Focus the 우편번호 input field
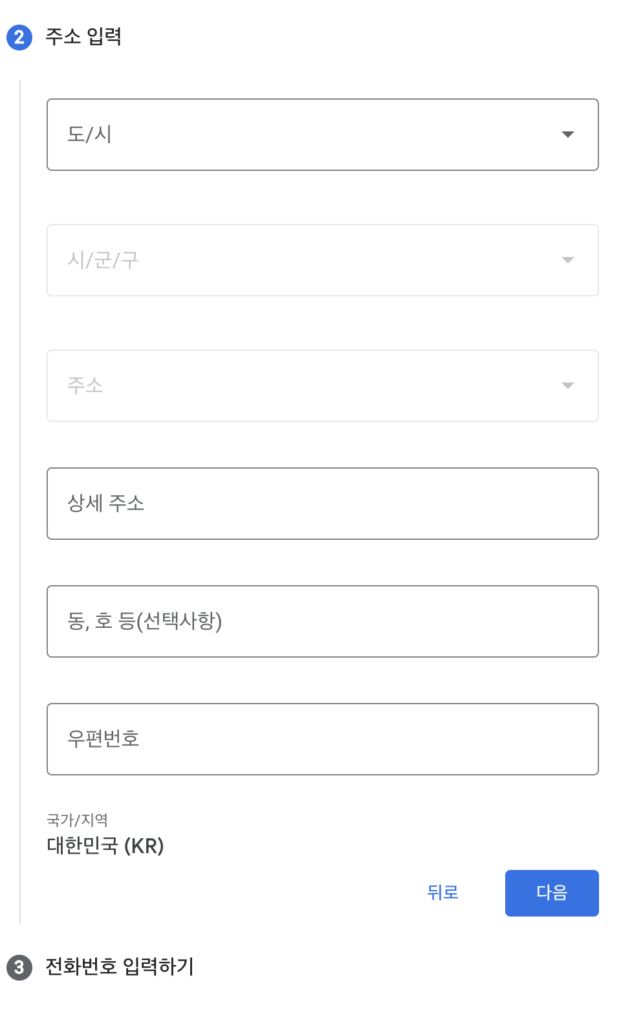621x1024 pixels. pyautogui.click(x=322, y=739)
